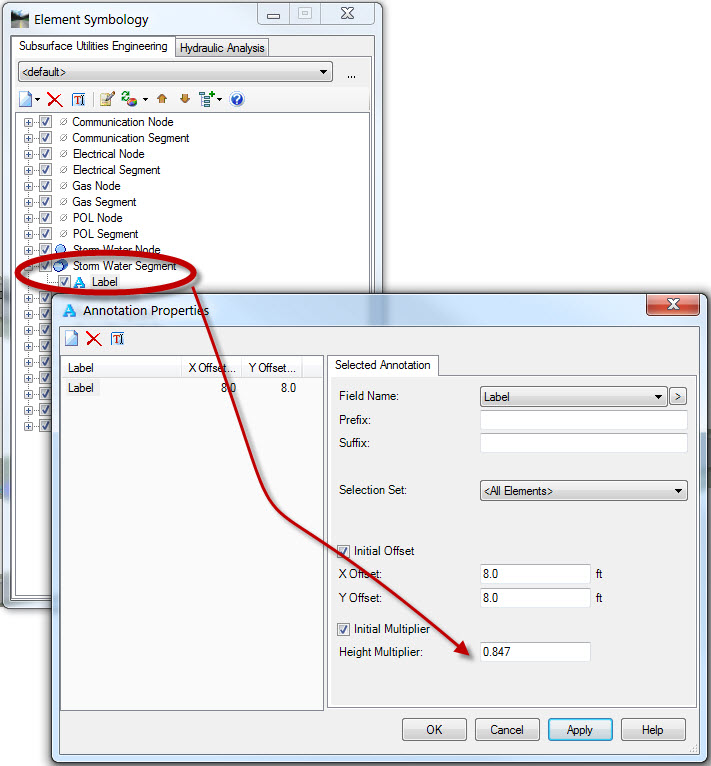Expand Gas Node tree item
The height and width of the screenshot is (766, 711).
pyautogui.click(x=28, y=186)
